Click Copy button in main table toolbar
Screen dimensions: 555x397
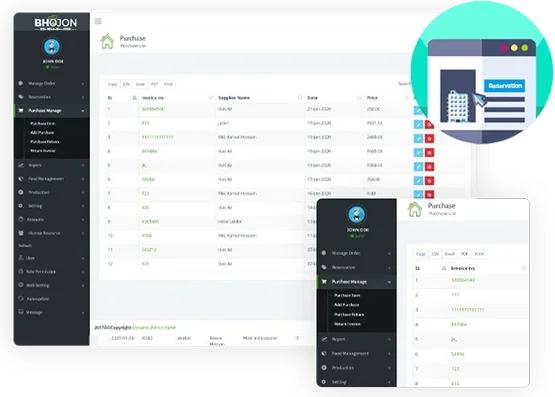coord(113,84)
